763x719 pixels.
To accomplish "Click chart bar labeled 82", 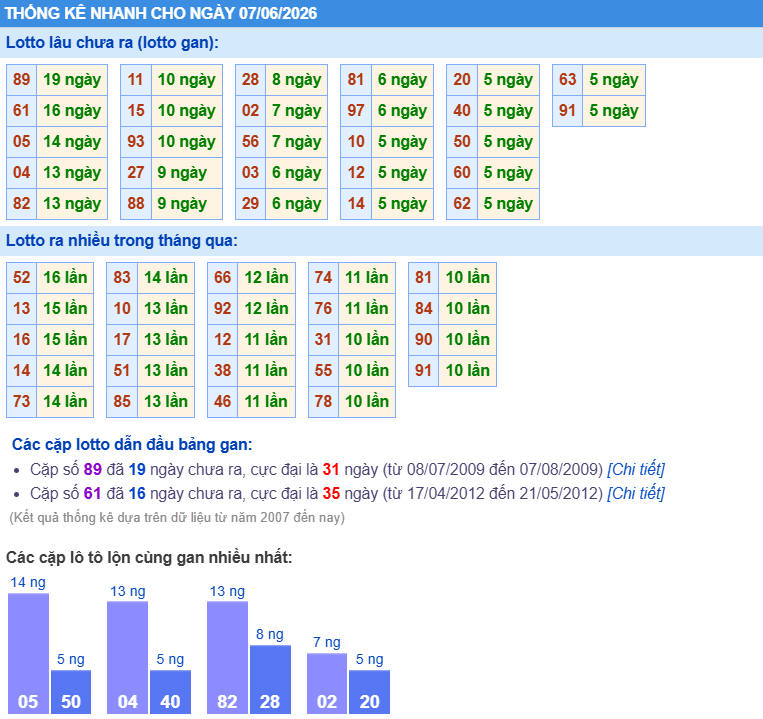I will (227, 657).
